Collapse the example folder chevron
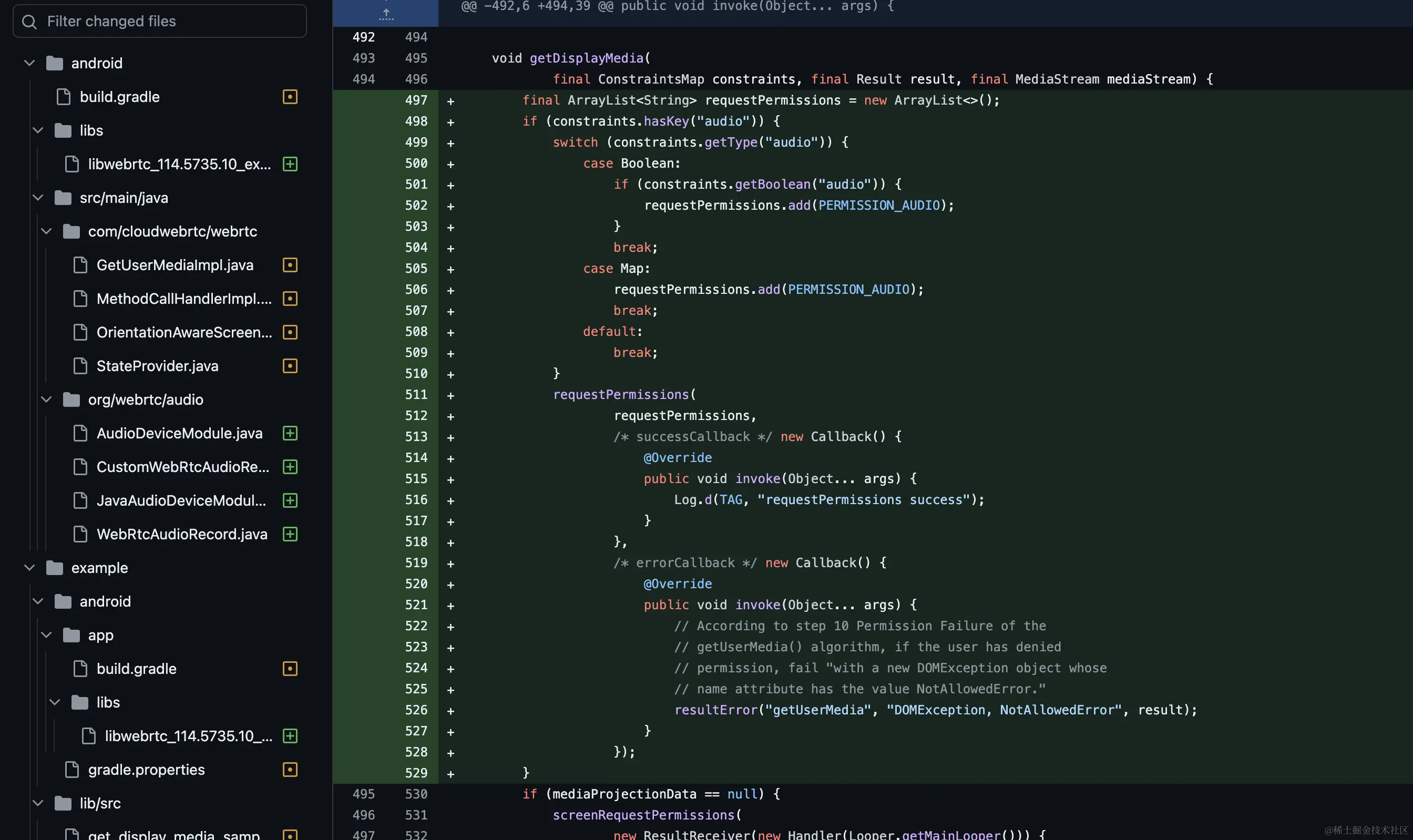This screenshot has height=840, width=1413. [x=29, y=568]
